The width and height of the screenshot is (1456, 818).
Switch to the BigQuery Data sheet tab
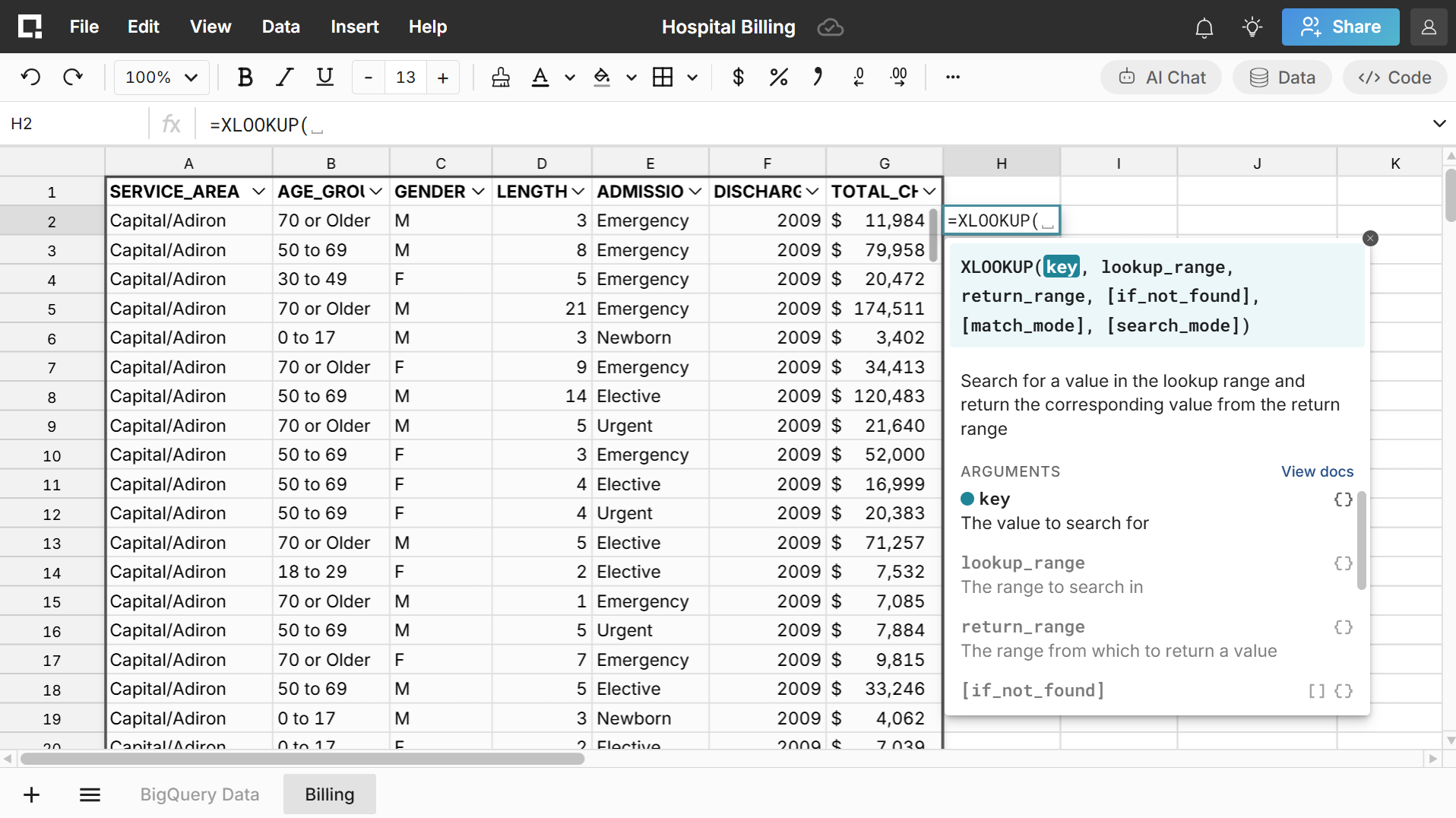click(x=199, y=794)
